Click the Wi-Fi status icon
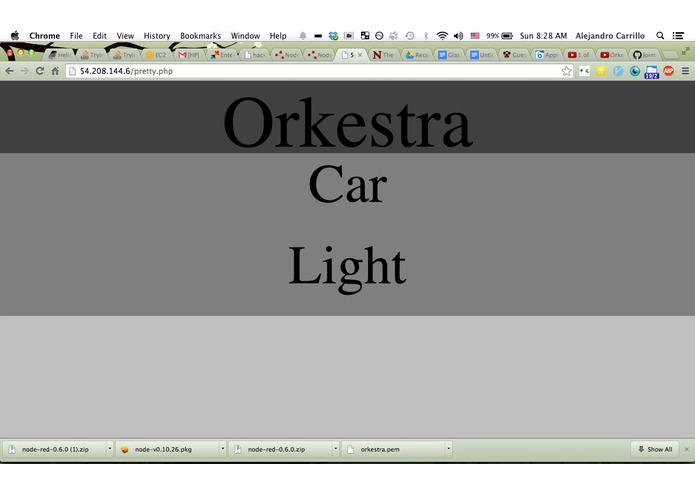695x494 pixels. (442, 35)
